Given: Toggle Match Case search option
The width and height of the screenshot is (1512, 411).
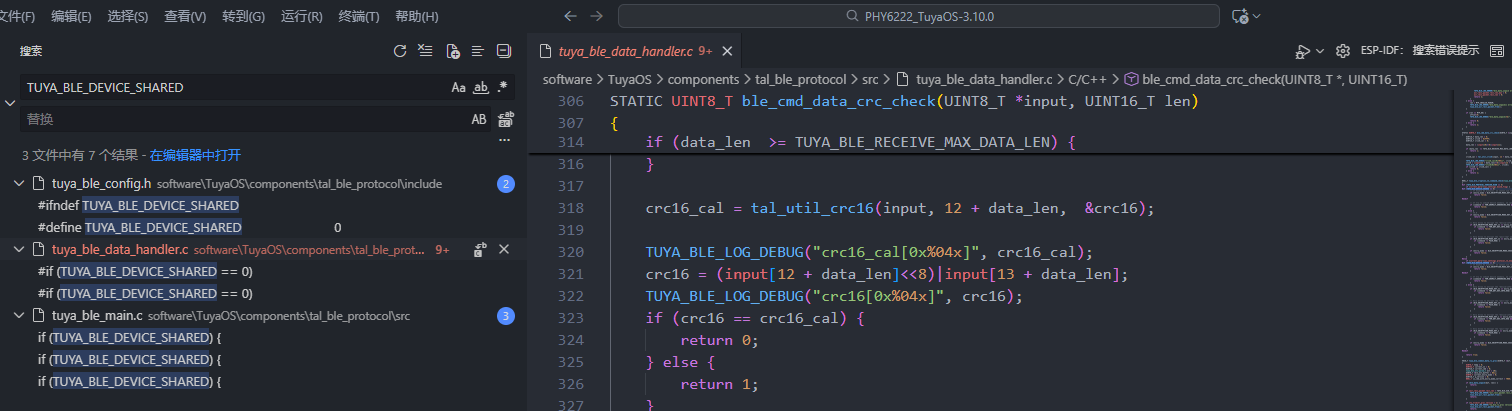Looking at the screenshot, I should 458,88.
